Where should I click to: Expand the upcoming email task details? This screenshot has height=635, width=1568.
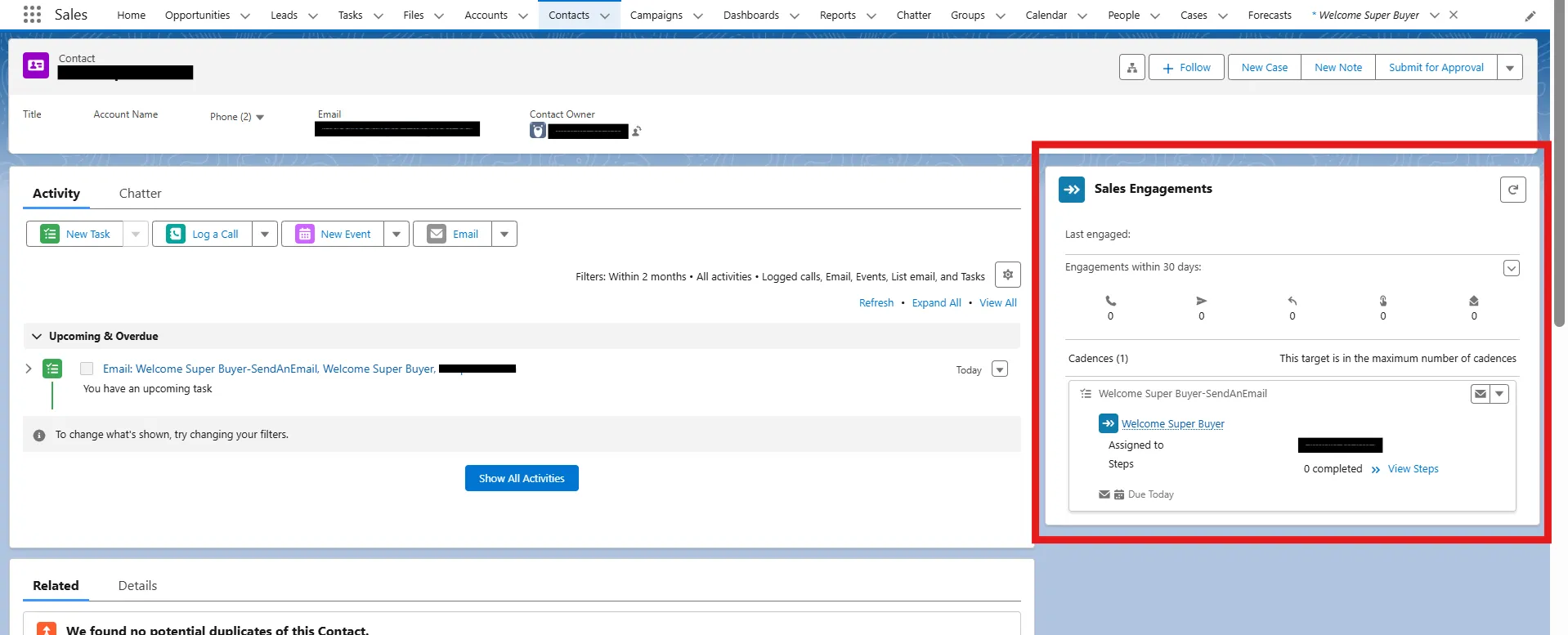pos(29,369)
